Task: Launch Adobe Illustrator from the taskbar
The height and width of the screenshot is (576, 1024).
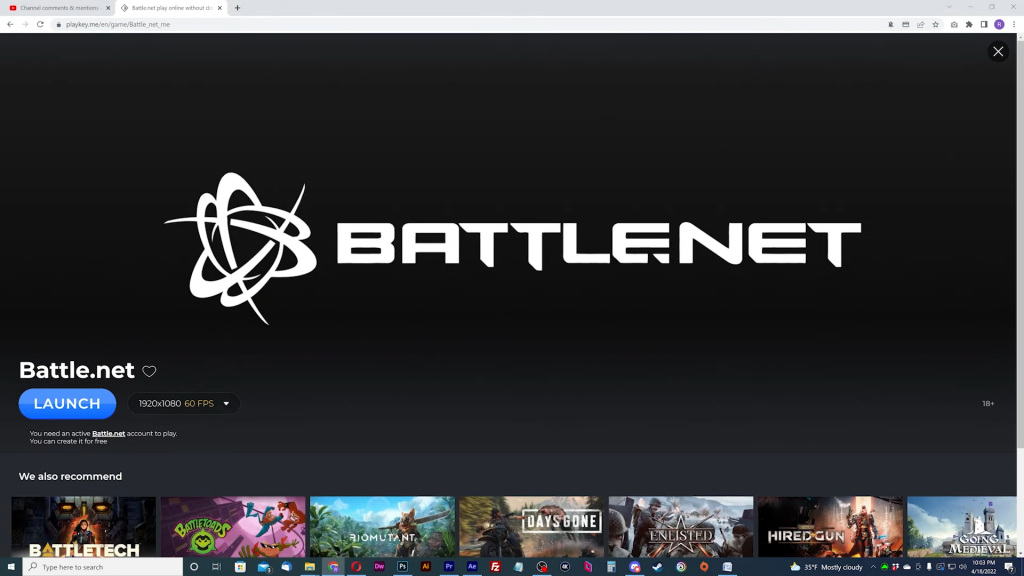Action: (x=426, y=567)
